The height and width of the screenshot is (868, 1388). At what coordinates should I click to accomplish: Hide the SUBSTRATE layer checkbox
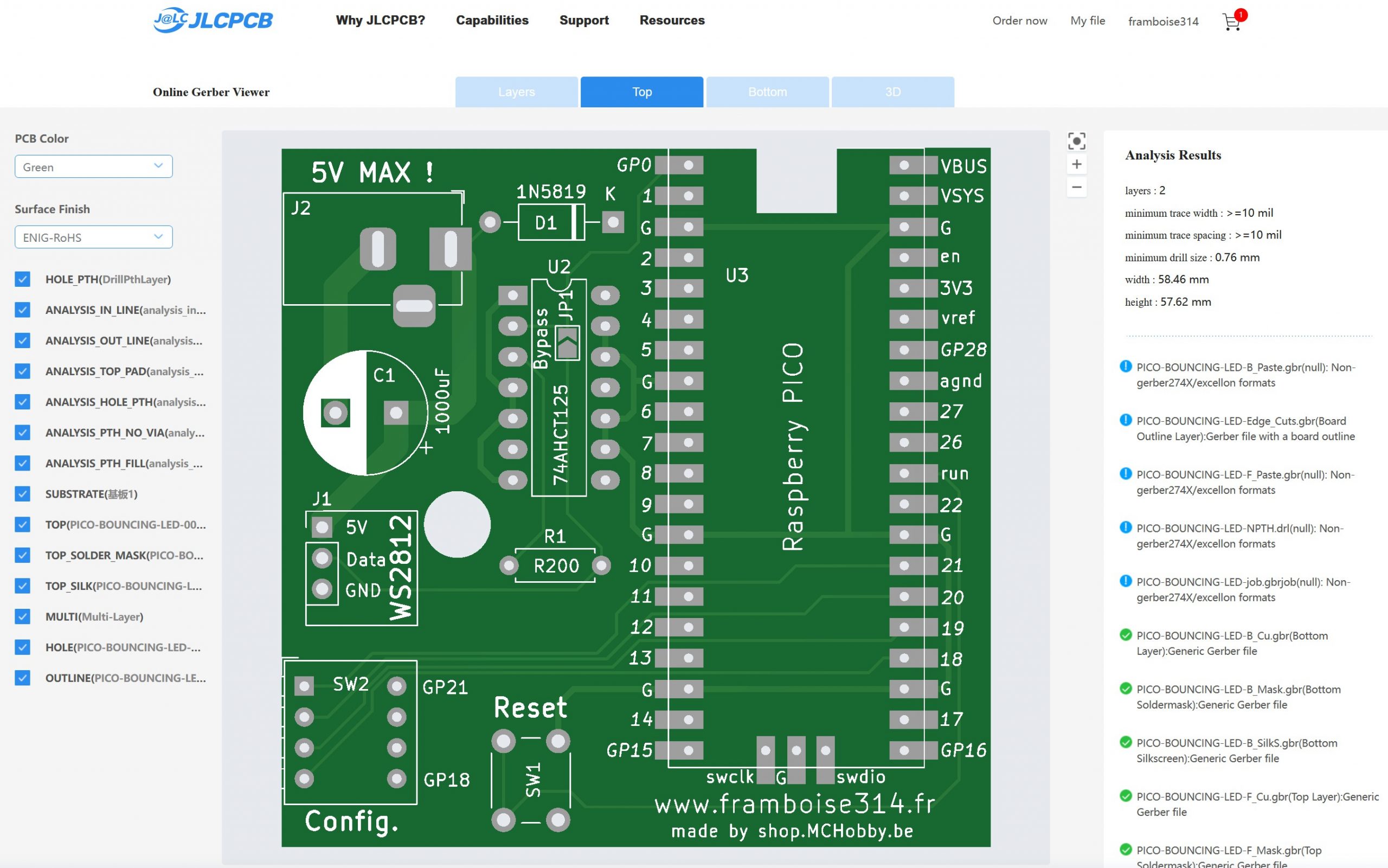pyautogui.click(x=22, y=494)
